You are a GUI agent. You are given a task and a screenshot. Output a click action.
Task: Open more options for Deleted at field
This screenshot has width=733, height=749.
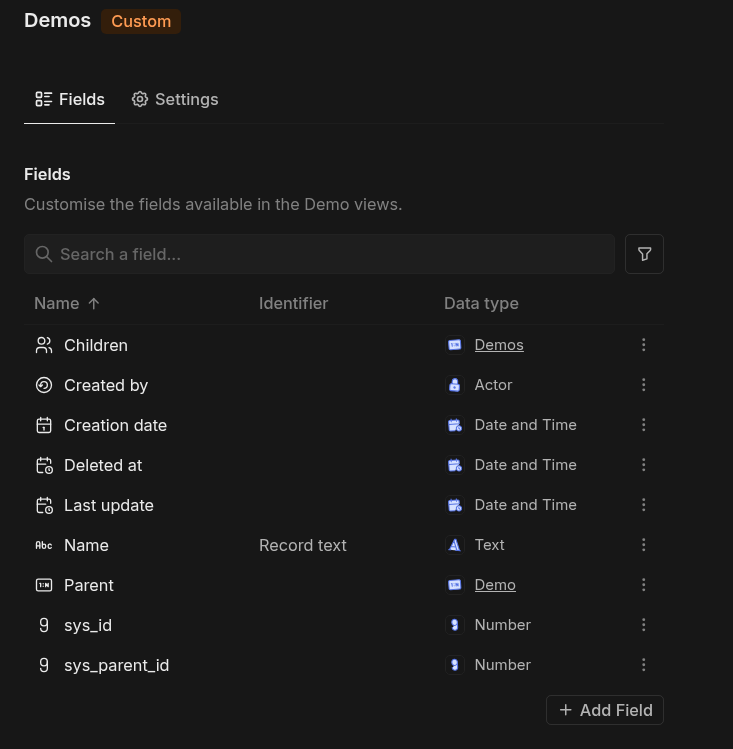644,465
